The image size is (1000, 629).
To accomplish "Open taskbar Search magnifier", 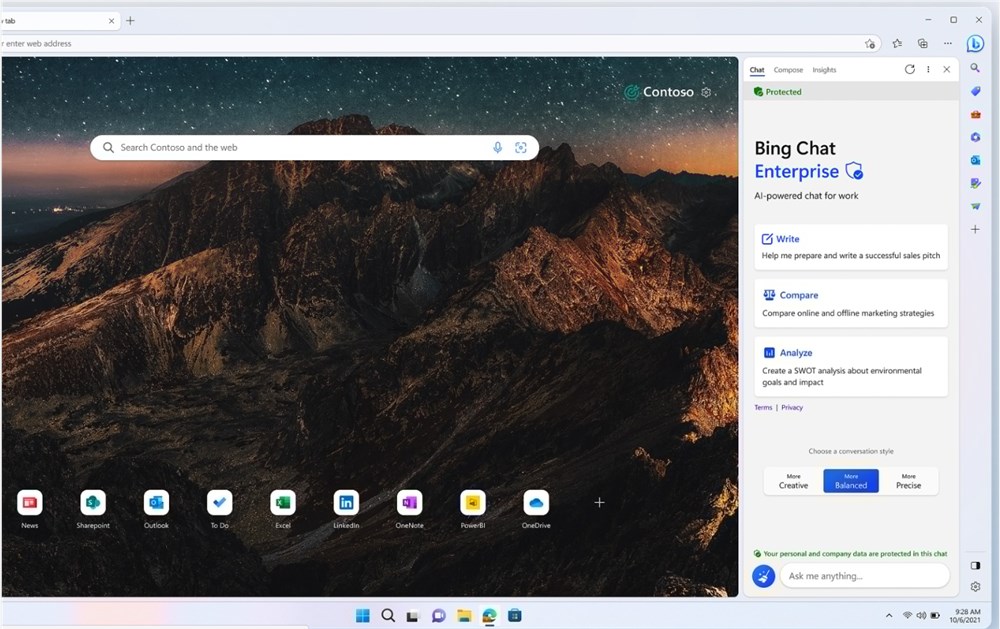I will click(388, 616).
